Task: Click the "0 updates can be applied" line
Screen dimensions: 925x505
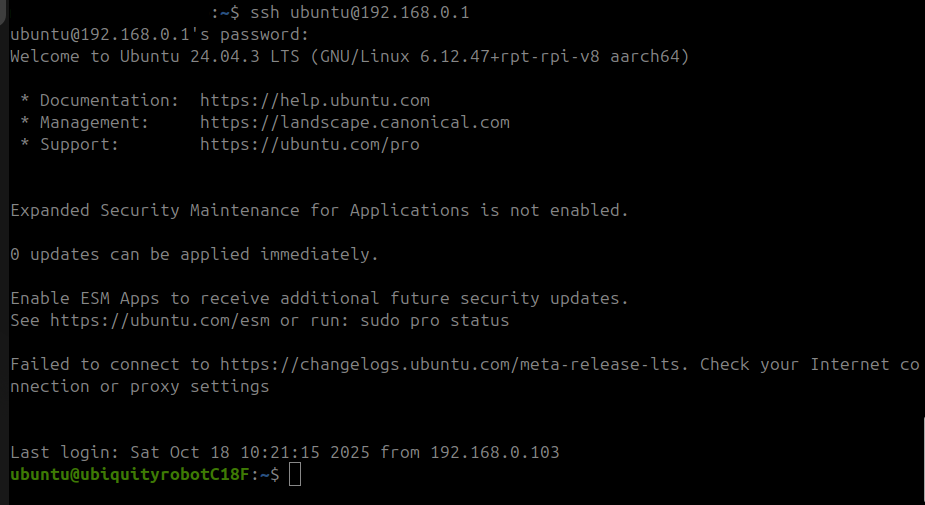Action: (194, 254)
